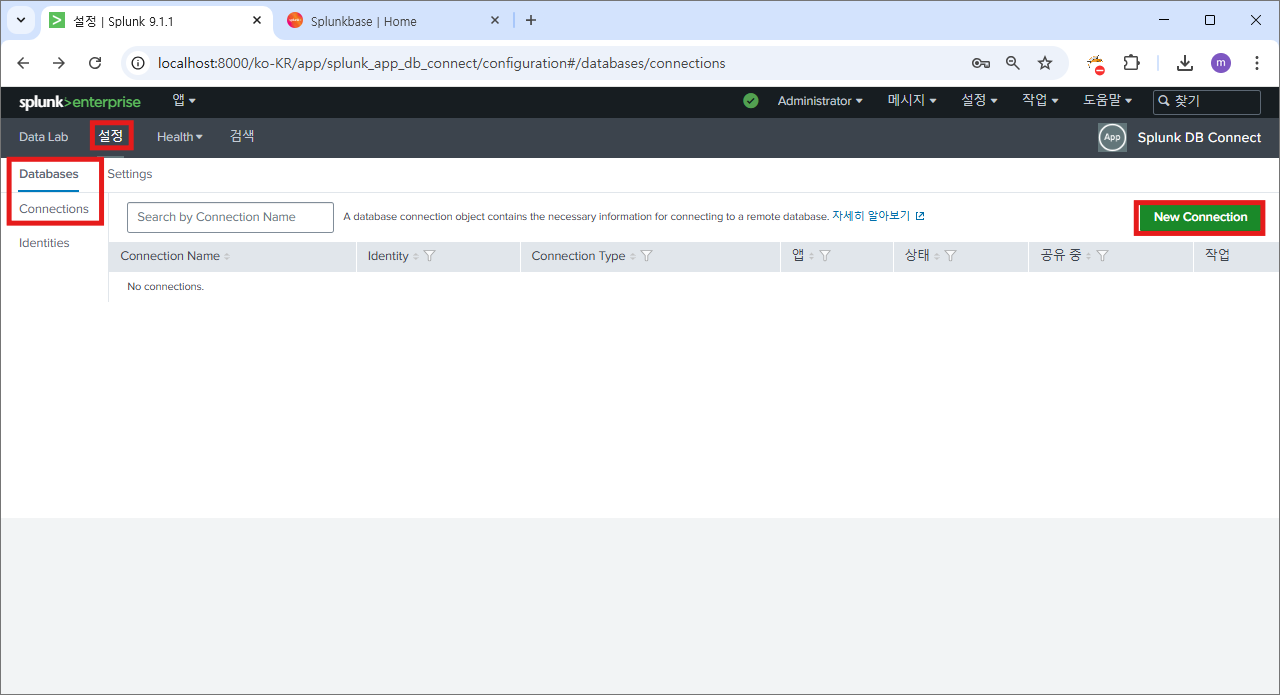Click the Connection Type column header text
1280x695 pixels.
pyautogui.click(x=578, y=256)
